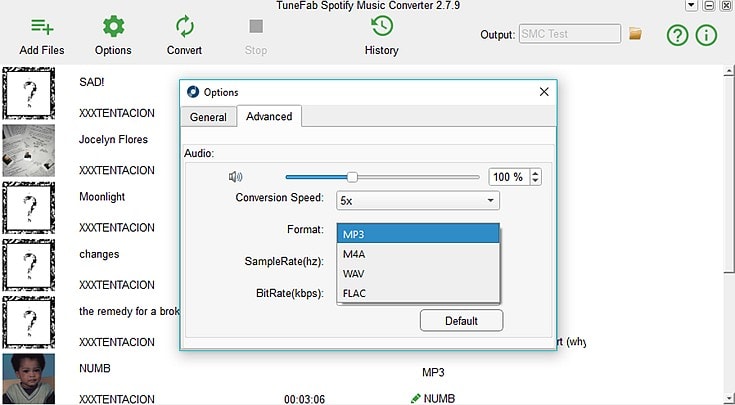Increase volume with the spinner up arrow
The image size is (735, 405).
536,173
